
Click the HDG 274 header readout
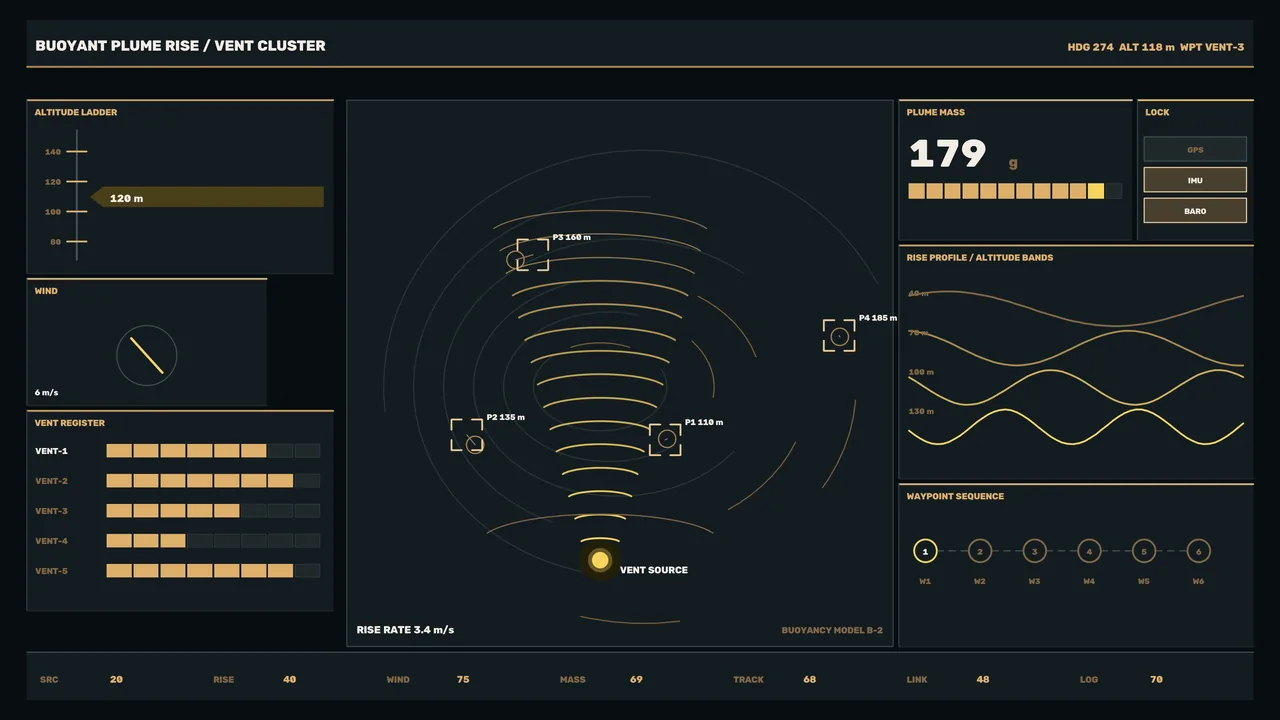[x=1090, y=47]
